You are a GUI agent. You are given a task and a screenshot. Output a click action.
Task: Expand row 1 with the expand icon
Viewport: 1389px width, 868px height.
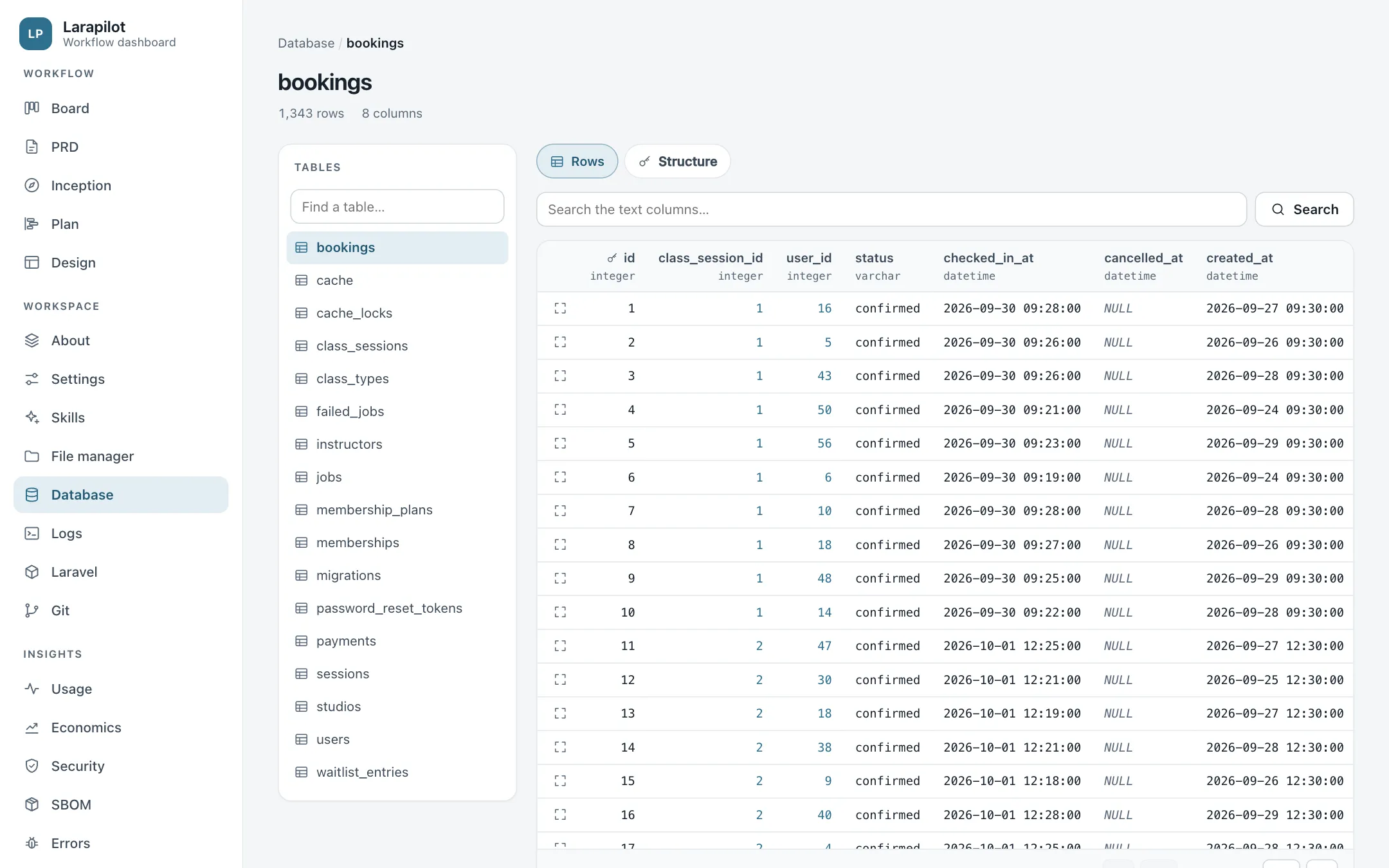[560, 309]
